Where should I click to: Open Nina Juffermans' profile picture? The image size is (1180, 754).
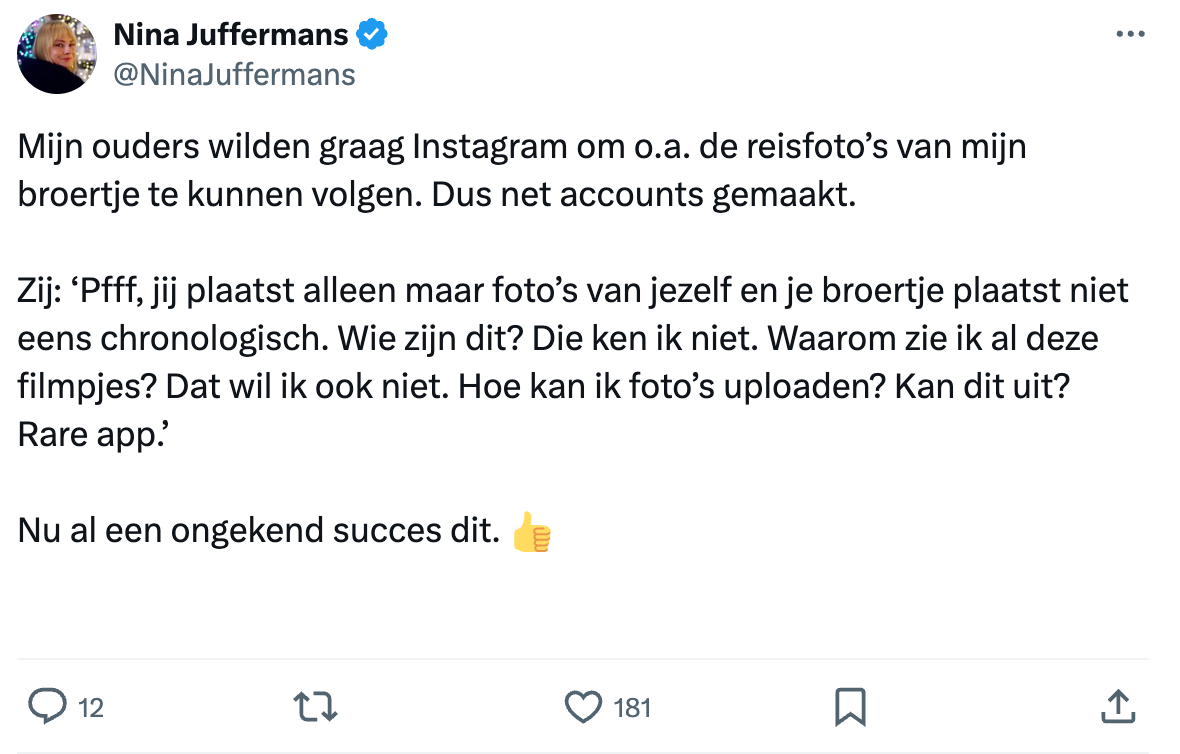58,54
